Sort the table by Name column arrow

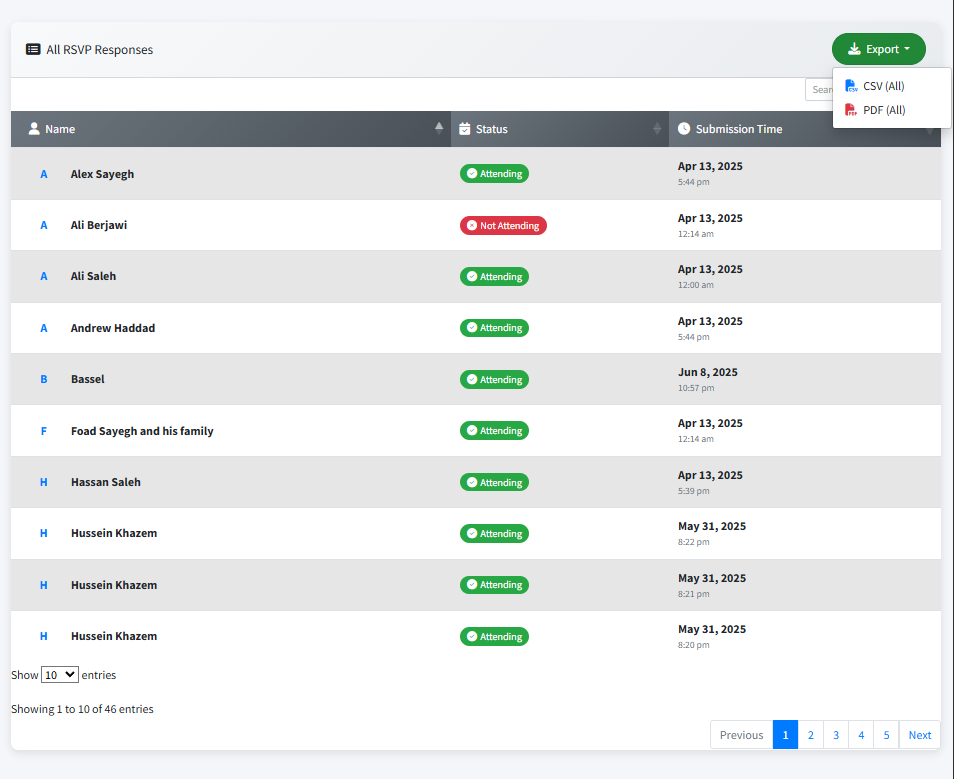[x=438, y=128]
